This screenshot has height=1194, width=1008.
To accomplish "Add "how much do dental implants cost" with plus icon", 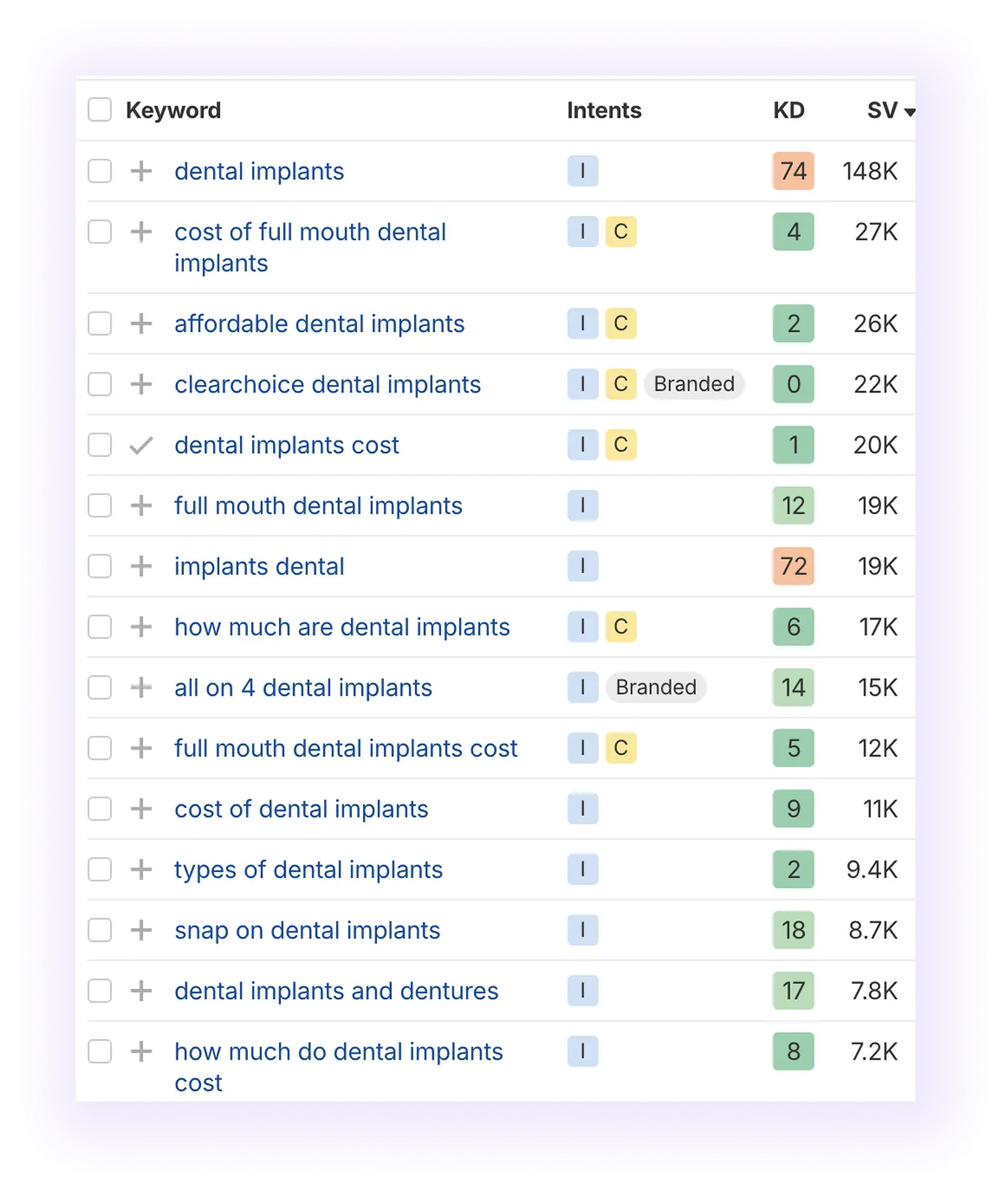I will coord(142,1051).
